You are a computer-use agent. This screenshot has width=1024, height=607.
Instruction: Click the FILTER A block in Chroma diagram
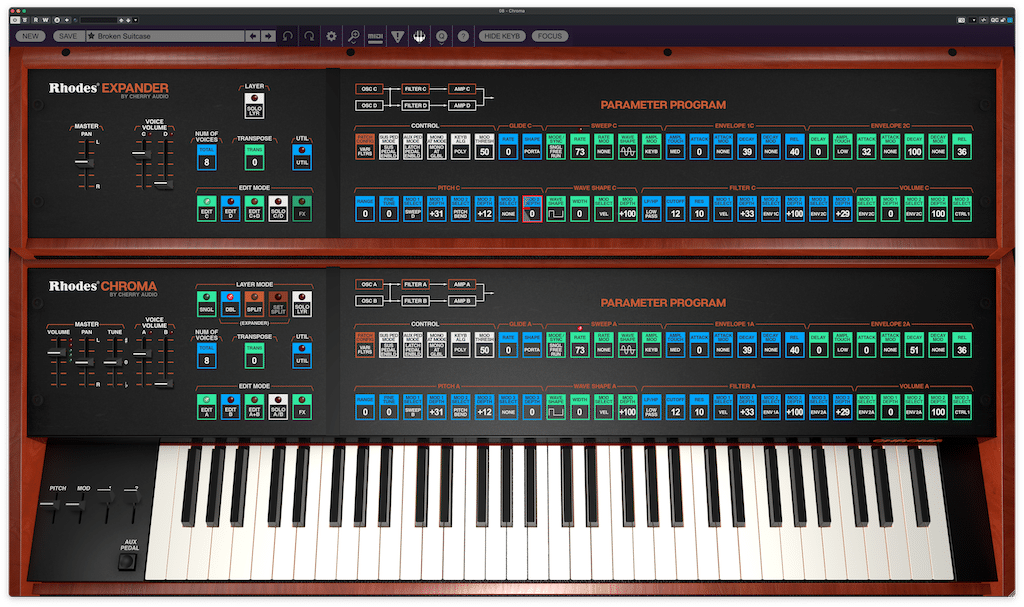[415, 284]
